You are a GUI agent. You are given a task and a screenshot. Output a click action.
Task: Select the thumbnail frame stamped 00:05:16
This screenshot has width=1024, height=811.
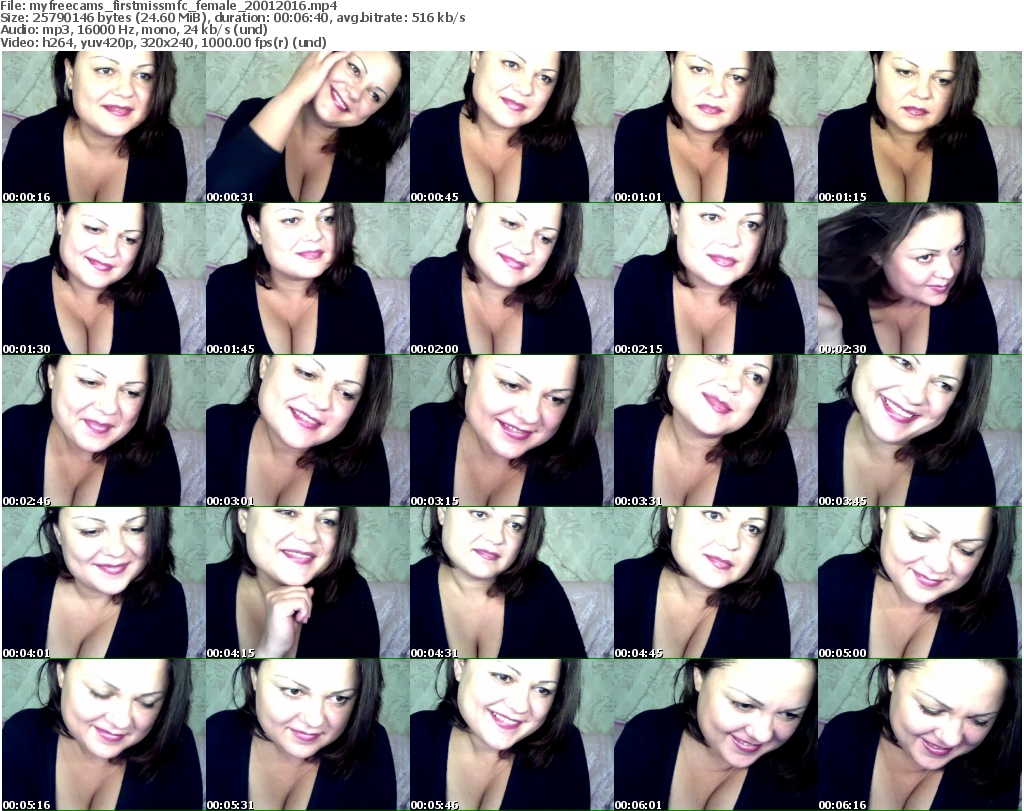[x=104, y=735]
